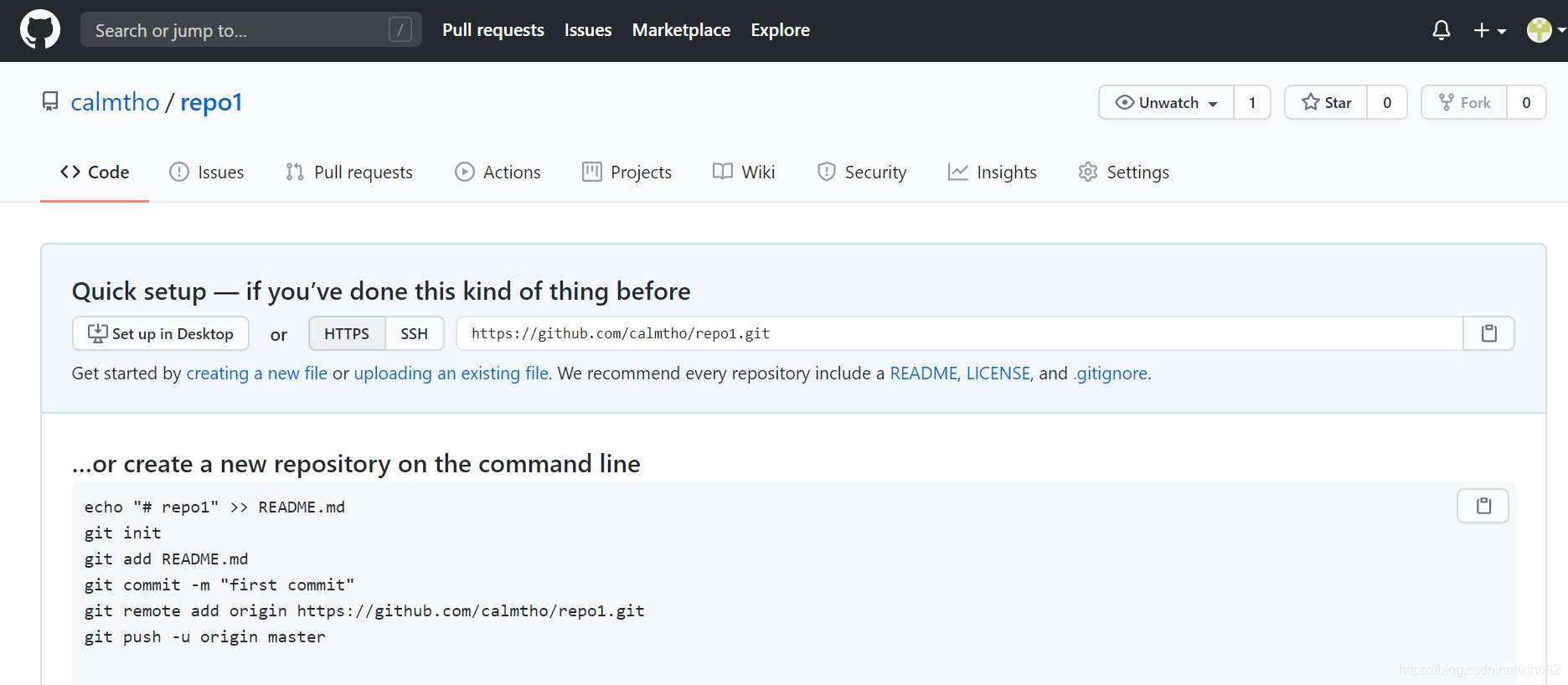Click the 'git add README.md' line
This screenshot has width=1568, height=685.
coord(167,559)
